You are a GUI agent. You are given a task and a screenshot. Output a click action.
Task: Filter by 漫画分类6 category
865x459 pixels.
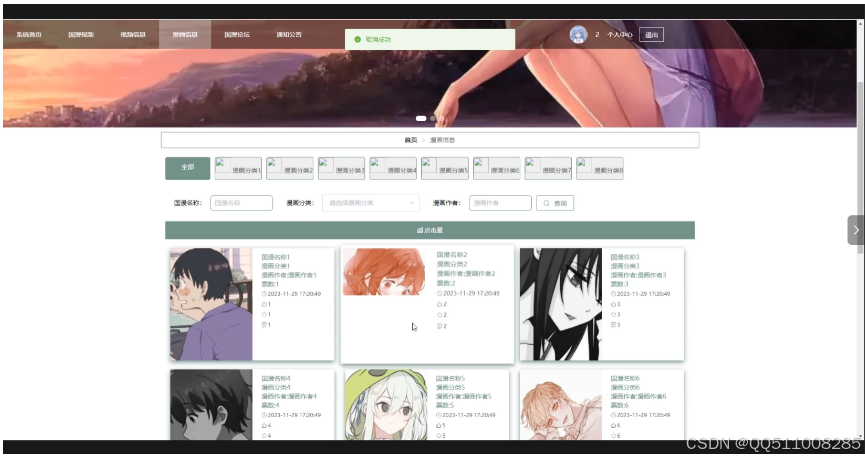496,168
